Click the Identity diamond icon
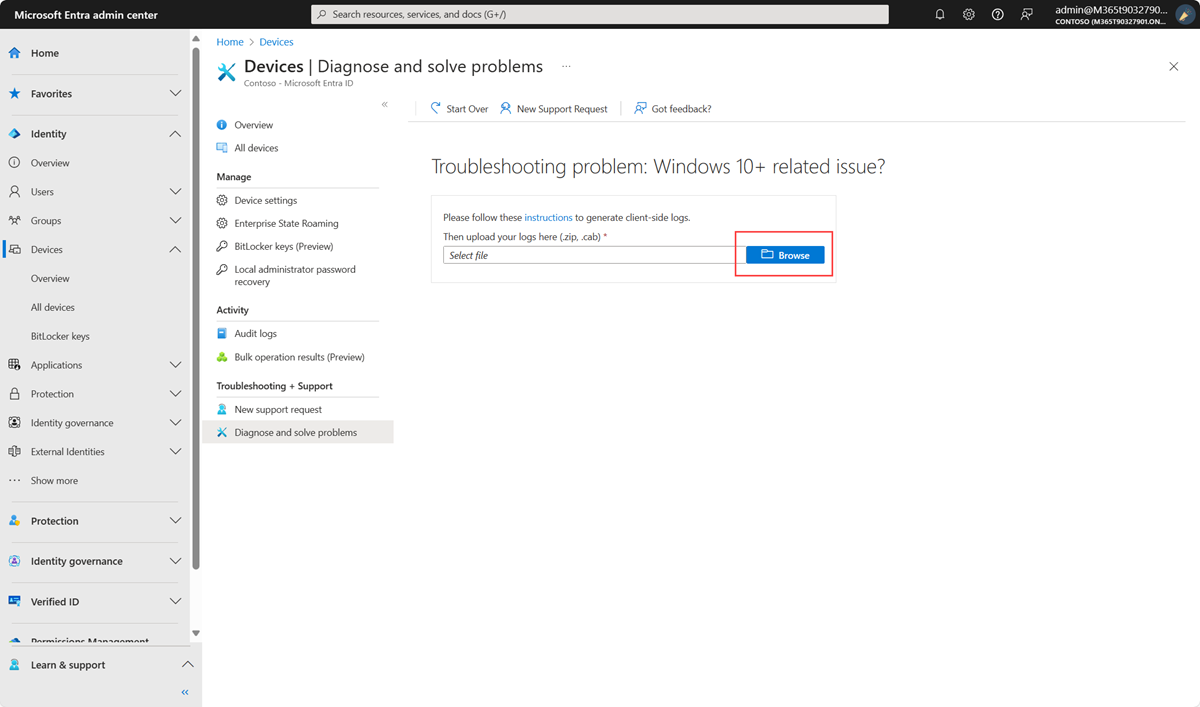Image resolution: width=1200 pixels, height=707 pixels. coord(14,133)
